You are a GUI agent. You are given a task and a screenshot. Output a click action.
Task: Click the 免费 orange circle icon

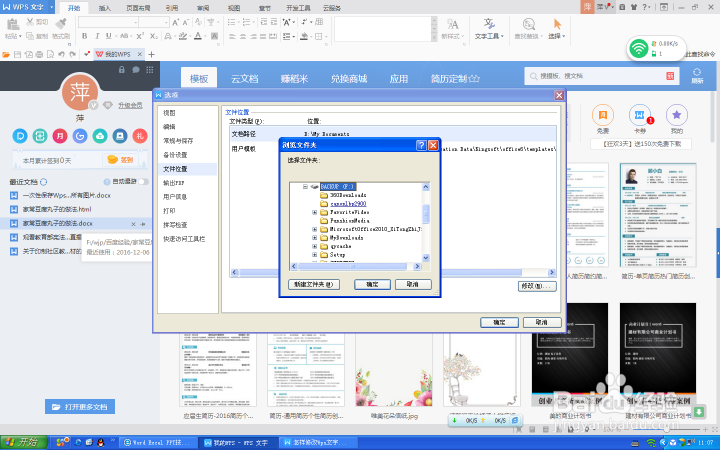click(603, 115)
